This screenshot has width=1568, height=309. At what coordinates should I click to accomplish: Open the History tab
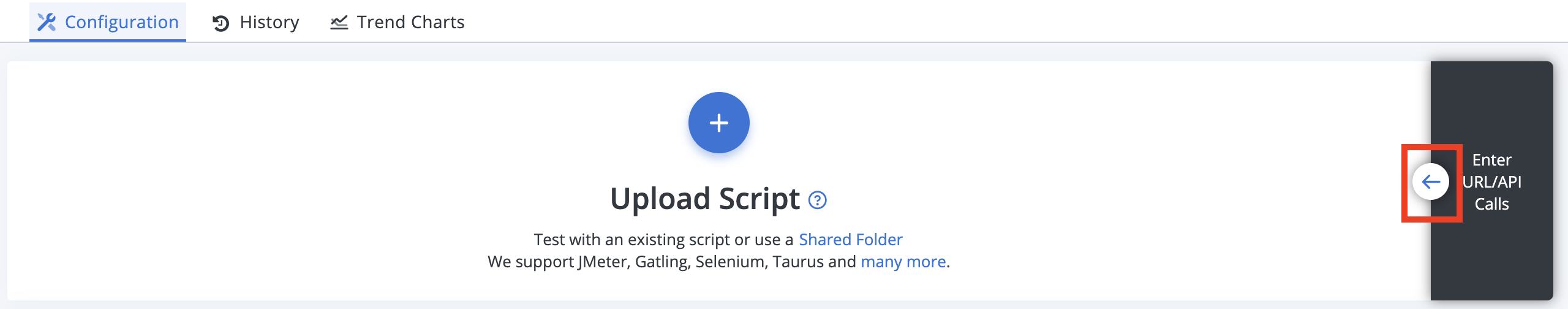point(255,22)
